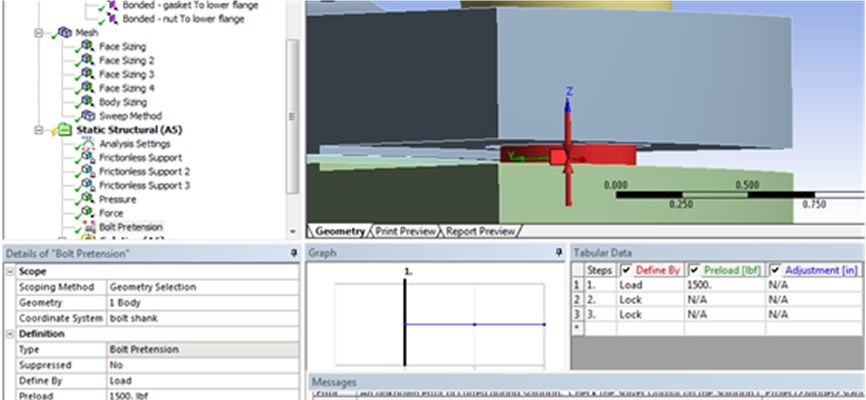Collapse the Definition section in Details
Viewport: 866px width, 400px height.
coord(9,334)
